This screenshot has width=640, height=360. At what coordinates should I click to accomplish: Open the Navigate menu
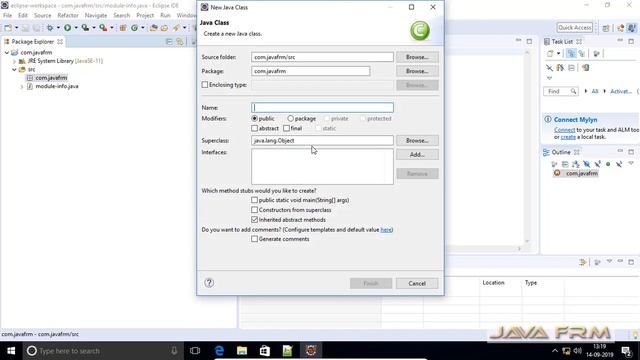[96, 15]
